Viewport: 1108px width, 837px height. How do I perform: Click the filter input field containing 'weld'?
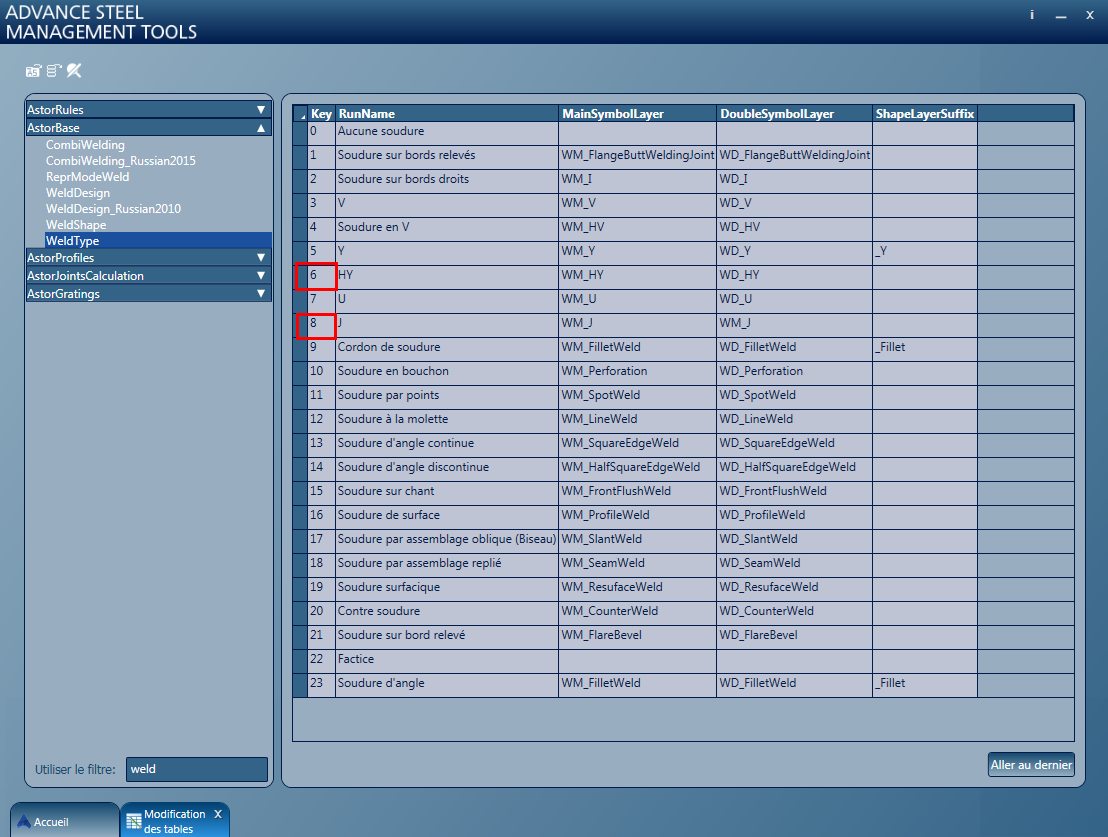tap(197, 769)
